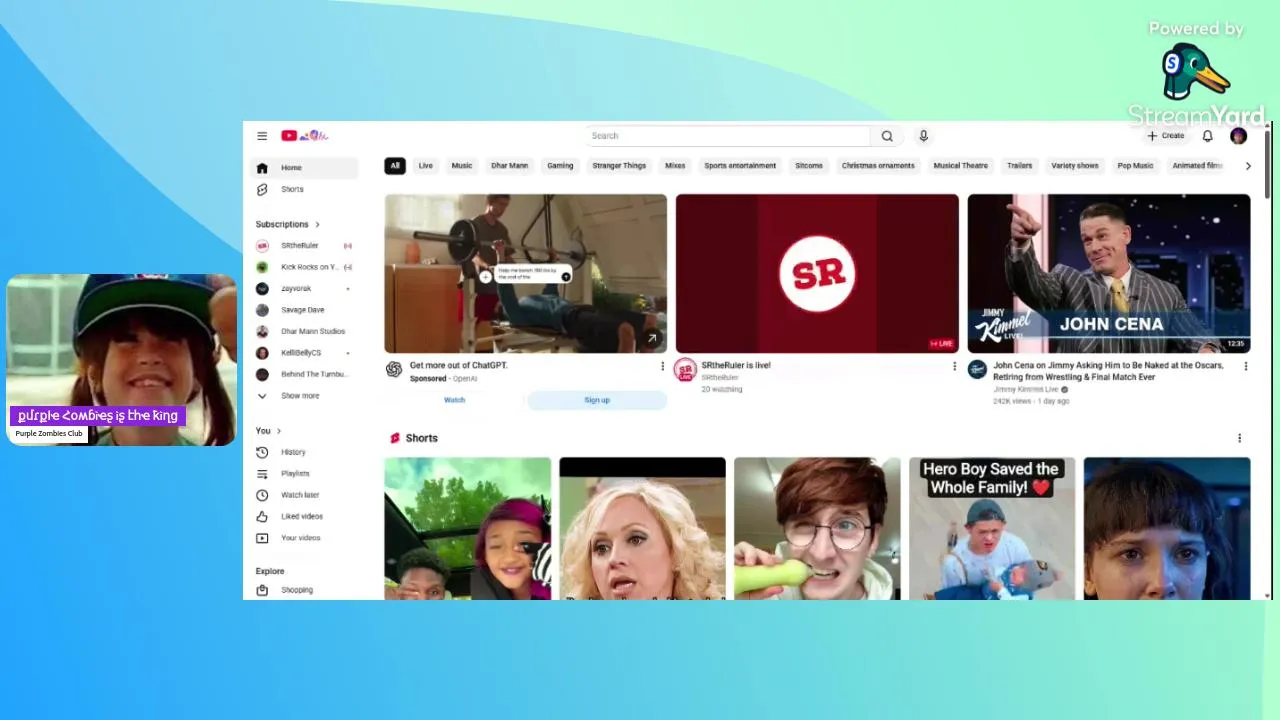This screenshot has height=720, width=1280.
Task: Select the All filter chip
Action: pos(395,166)
